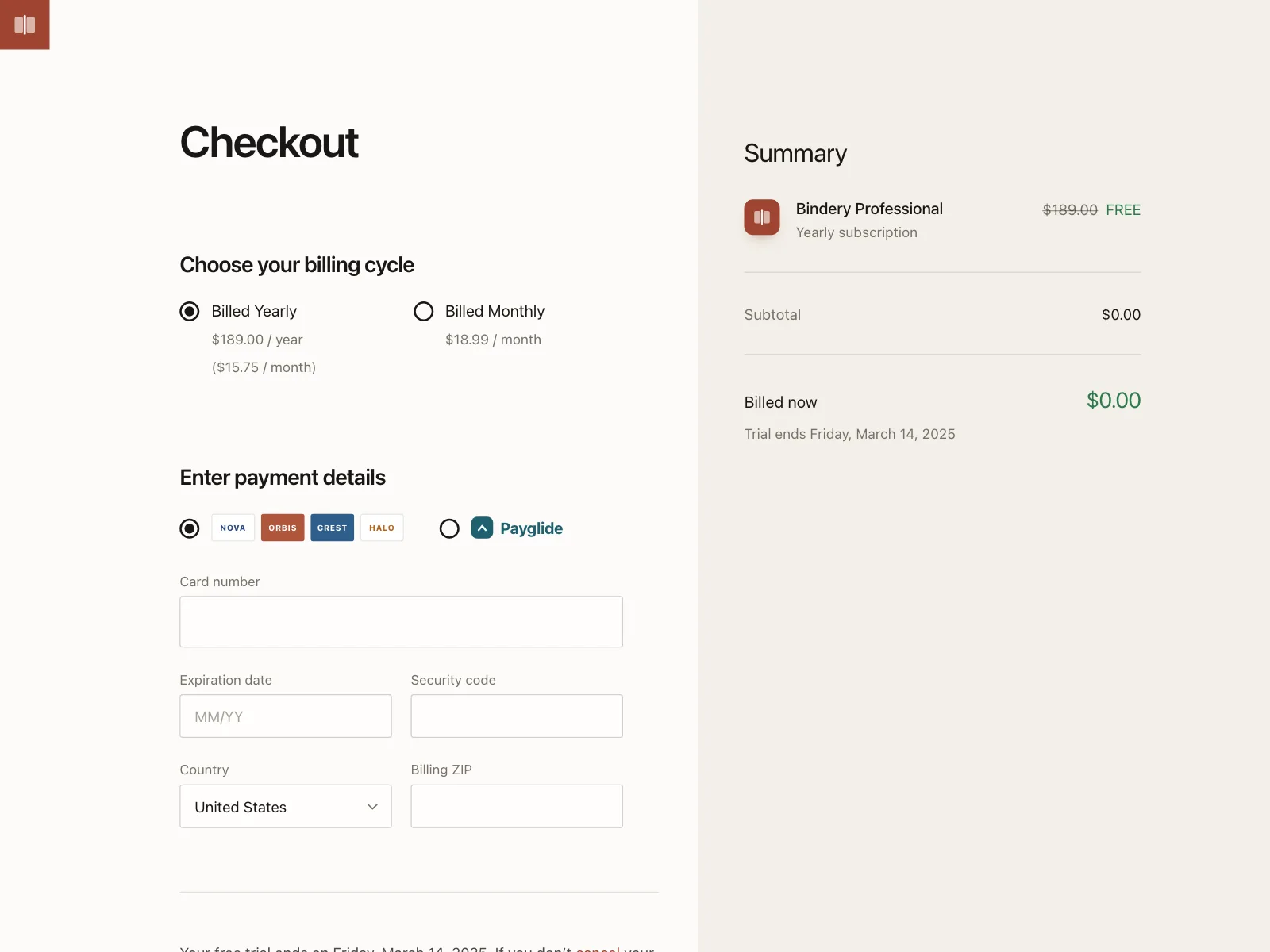Select the Billed Yearly radio option
Screen dimensions: 1270x952
click(190, 311)
